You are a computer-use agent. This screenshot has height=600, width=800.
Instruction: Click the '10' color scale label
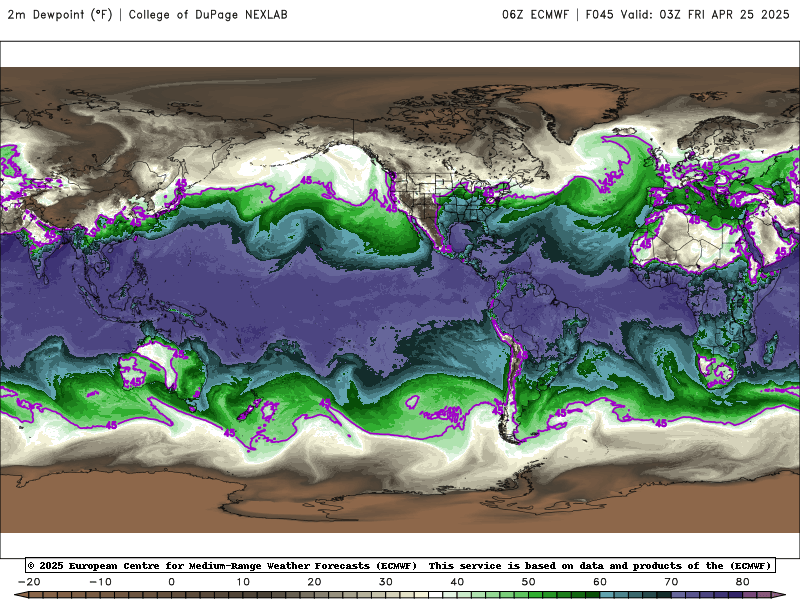click(x=243, y=582)
